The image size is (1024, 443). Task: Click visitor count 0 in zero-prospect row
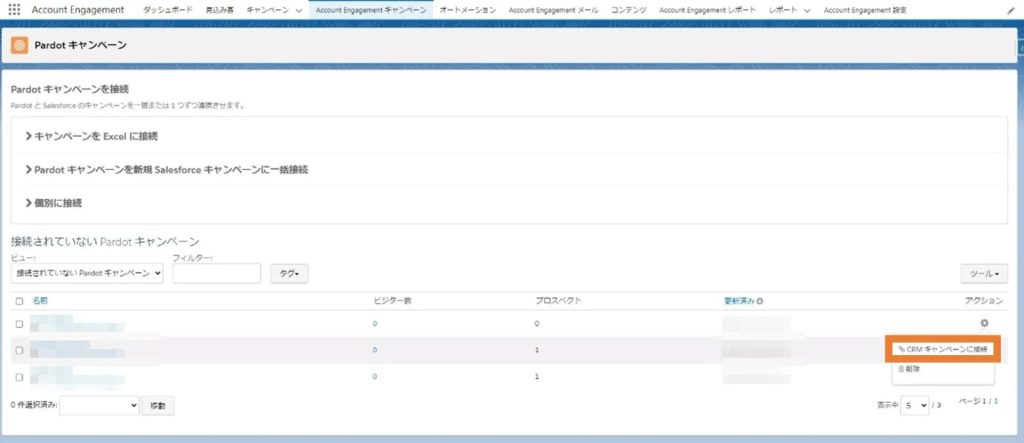375,323
